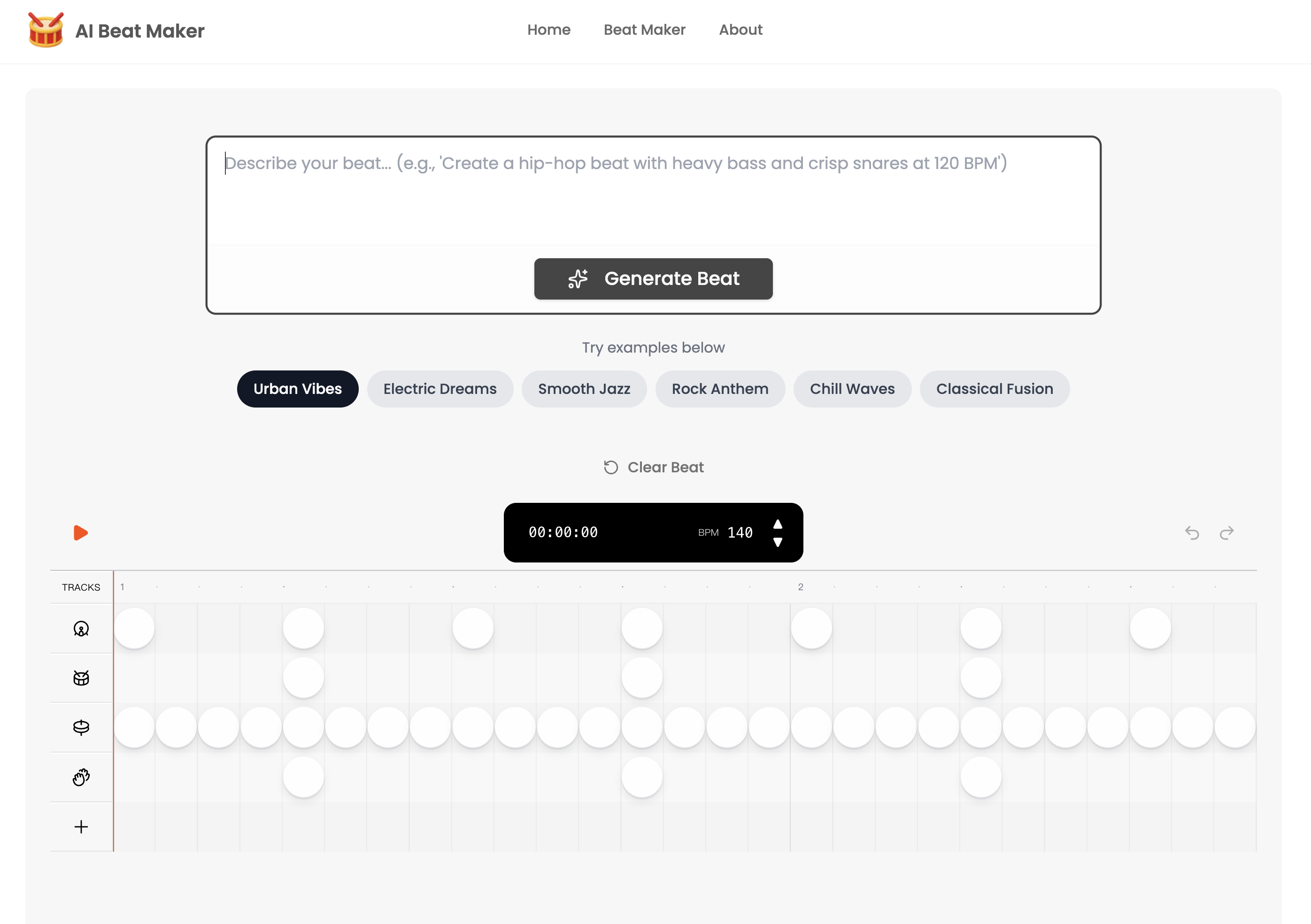Click the redo arrow icon
The height and width of the screenshot is (924, 1311).
[1226, 532]
